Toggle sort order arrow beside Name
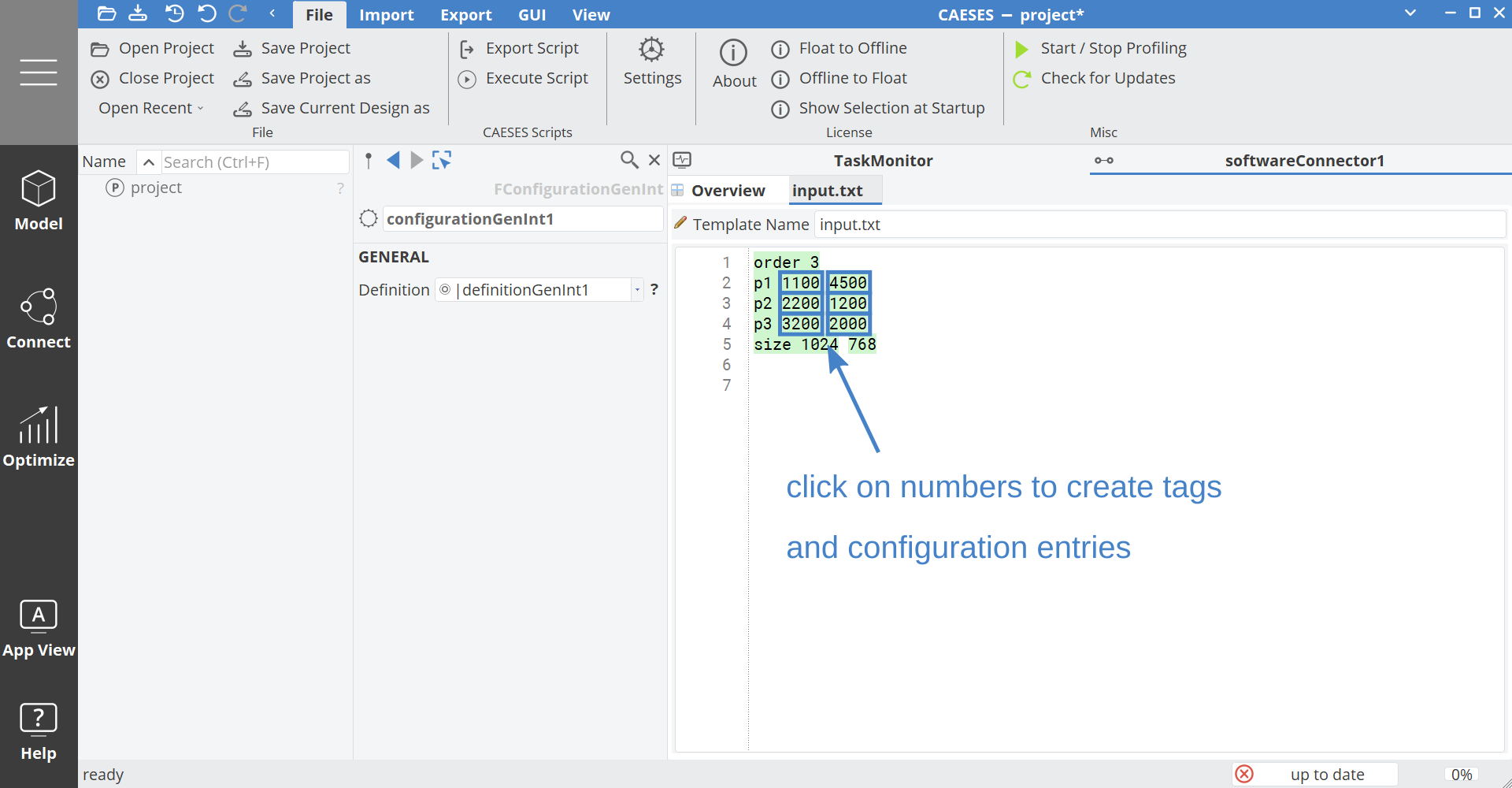This screenshot has height=788, width=1512. (x=148, y=162)
